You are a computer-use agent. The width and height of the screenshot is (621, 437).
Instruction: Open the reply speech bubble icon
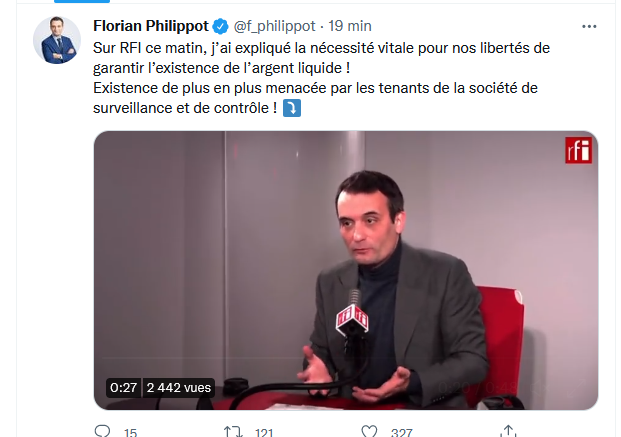pos(103,431)
